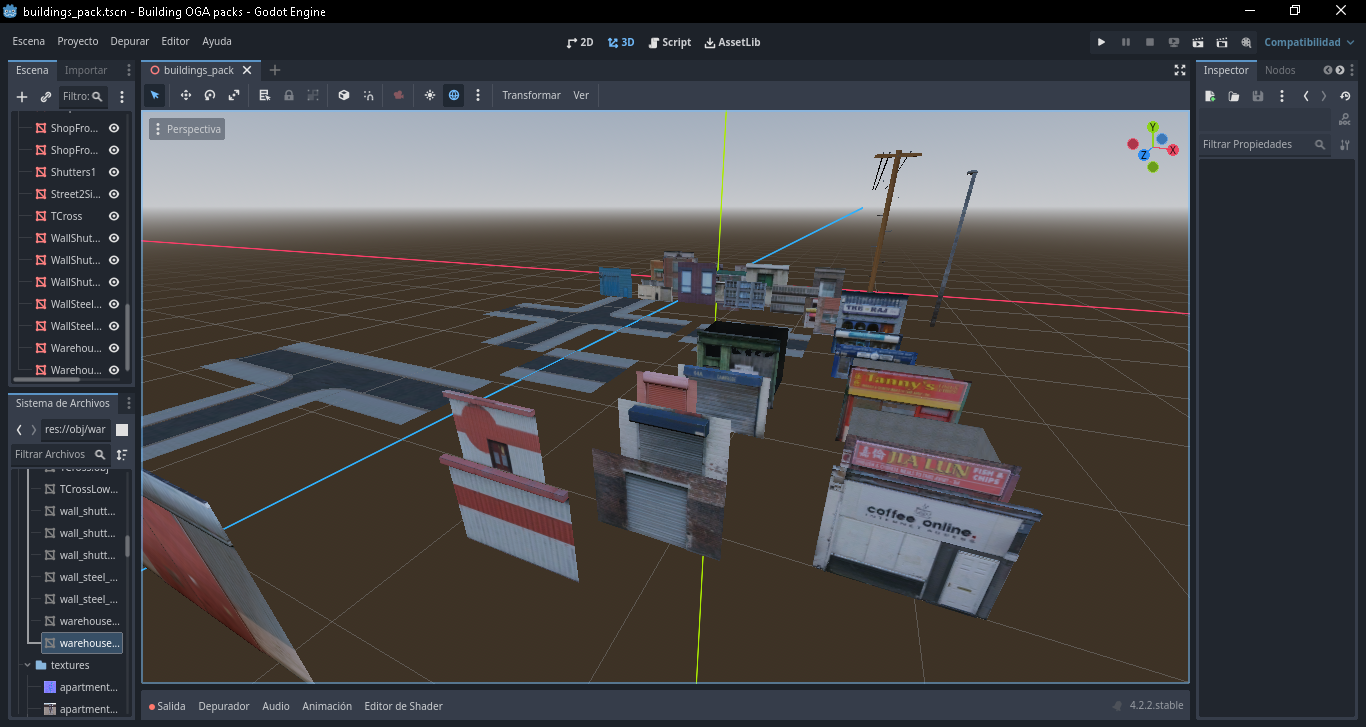Click the remote debug run icon

(1174, 42)
